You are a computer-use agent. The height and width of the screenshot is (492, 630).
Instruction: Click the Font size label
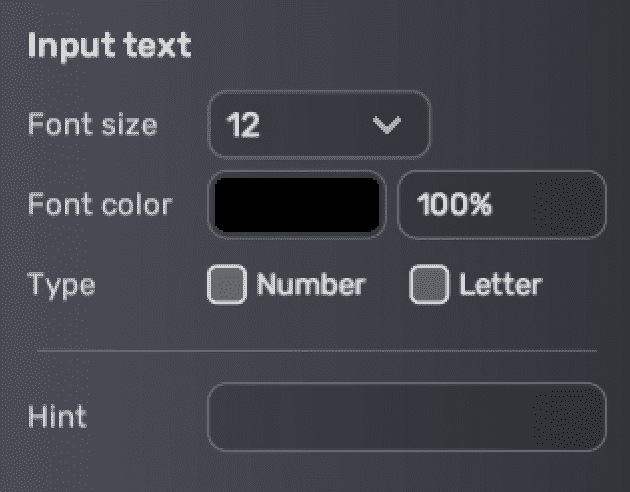coord(92,125)
